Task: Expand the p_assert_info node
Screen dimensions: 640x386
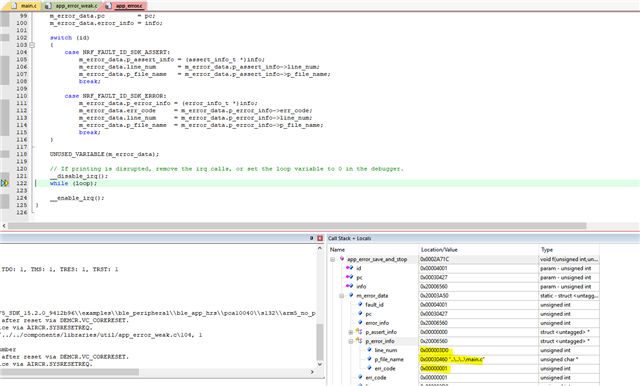Action: pyautogui.click(x=351, y=332)
